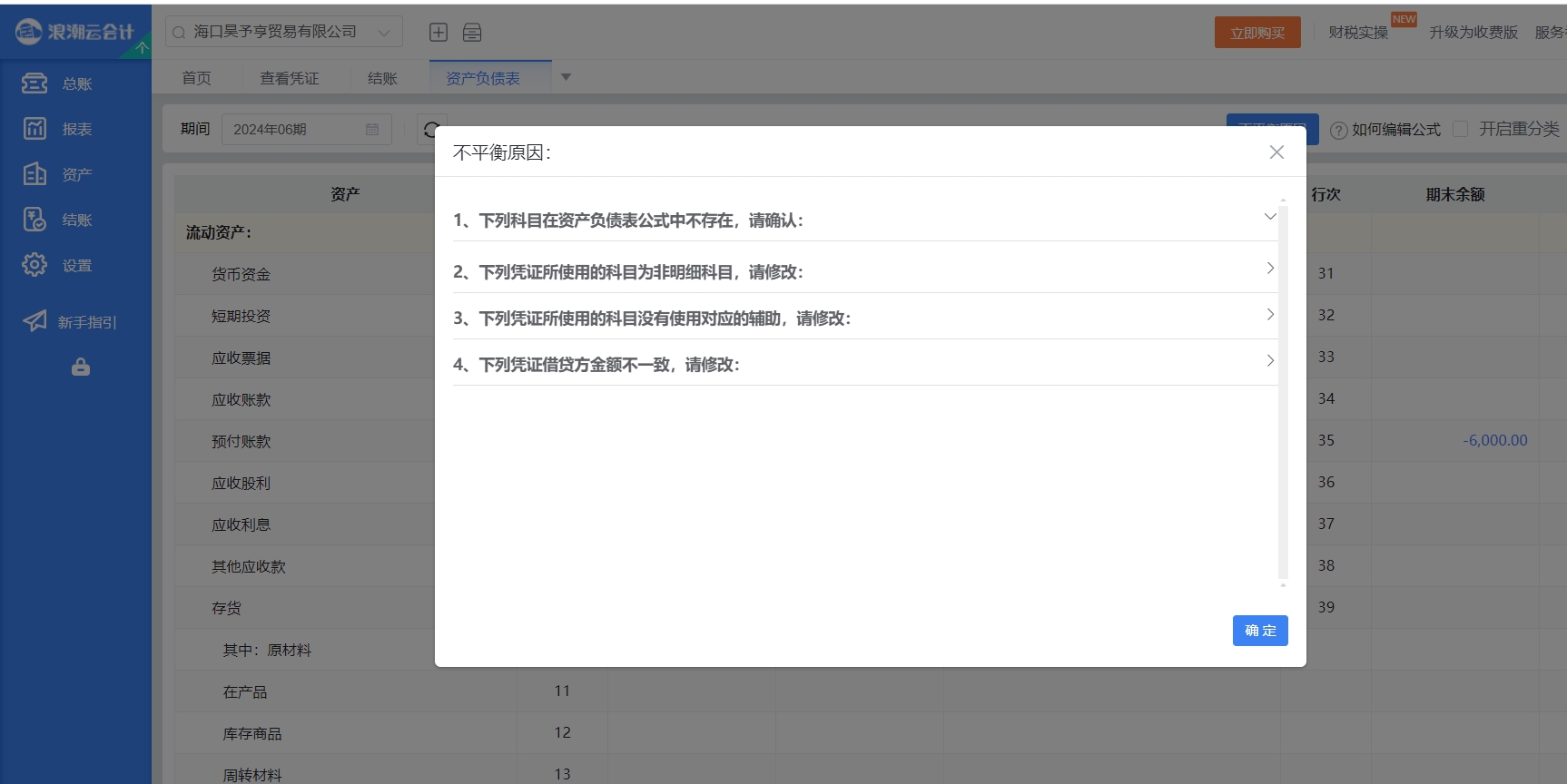The height and width of the screenshot is (784, 1567).
Task: Switch to the 首页 tab
Action: tap(196, 78)
